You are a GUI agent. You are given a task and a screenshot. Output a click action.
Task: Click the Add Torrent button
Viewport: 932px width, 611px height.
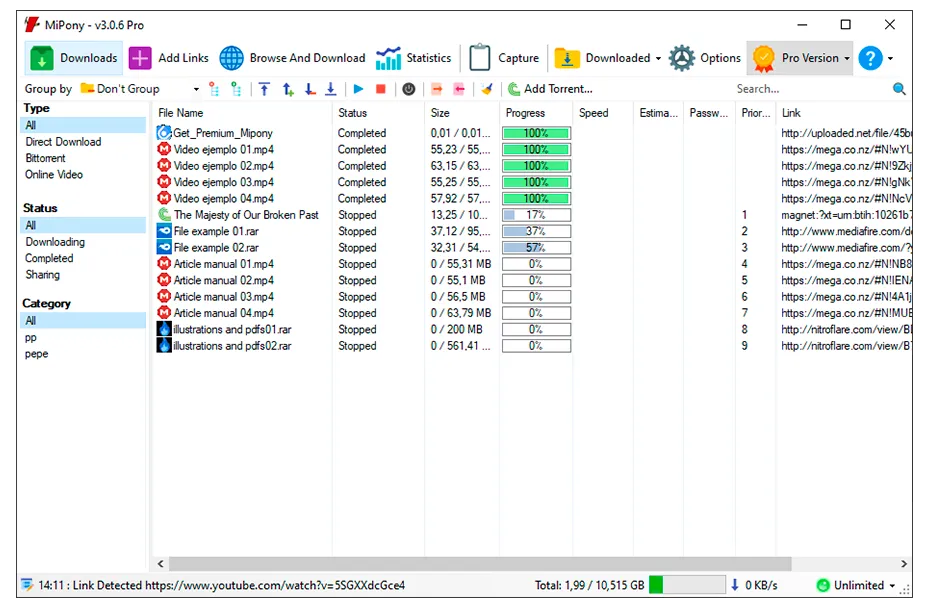click(550, 89)
